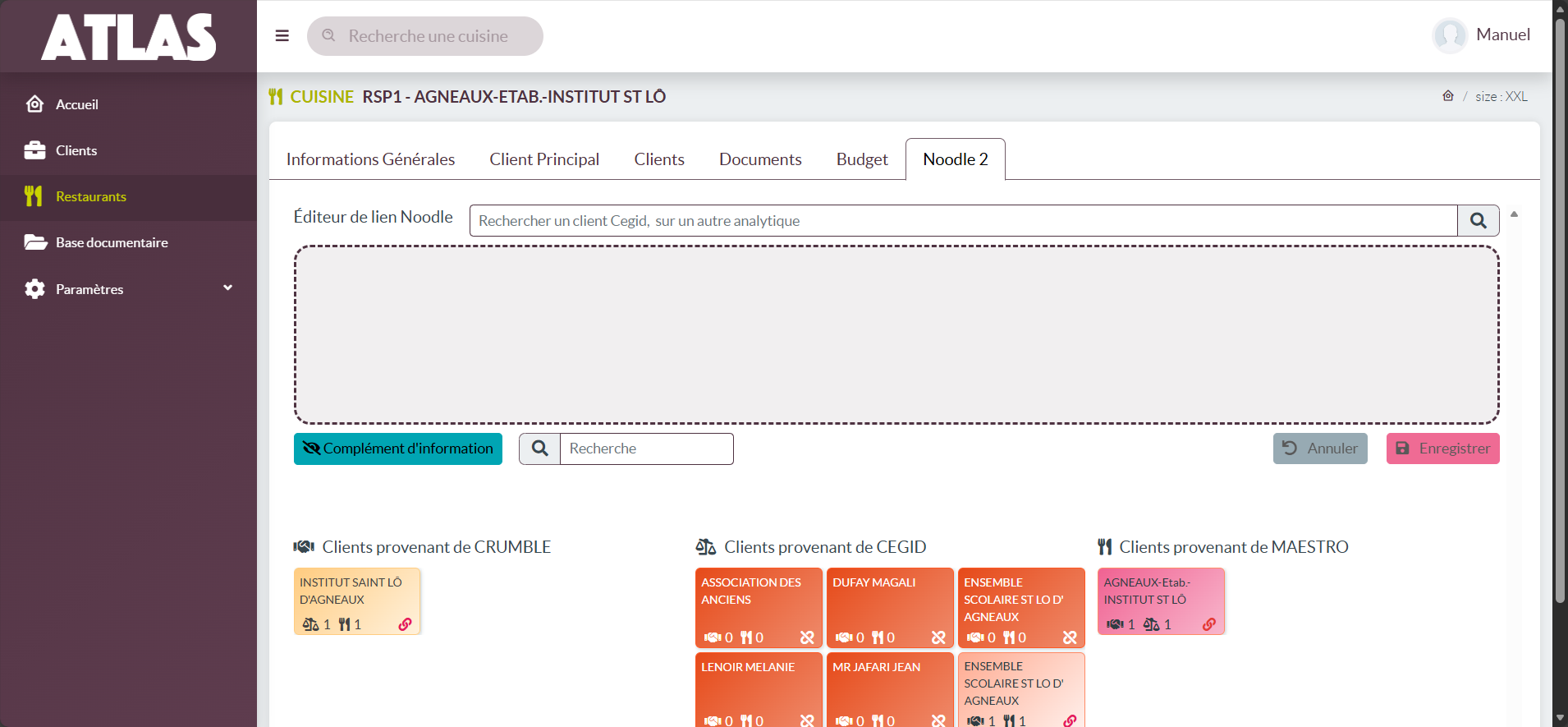Click scales counter on AGNEAUX-Etab.-INSTITUT ST LÔ card
The image size is (1568, 727).
pyautogui.click(x=1158, y=624)
